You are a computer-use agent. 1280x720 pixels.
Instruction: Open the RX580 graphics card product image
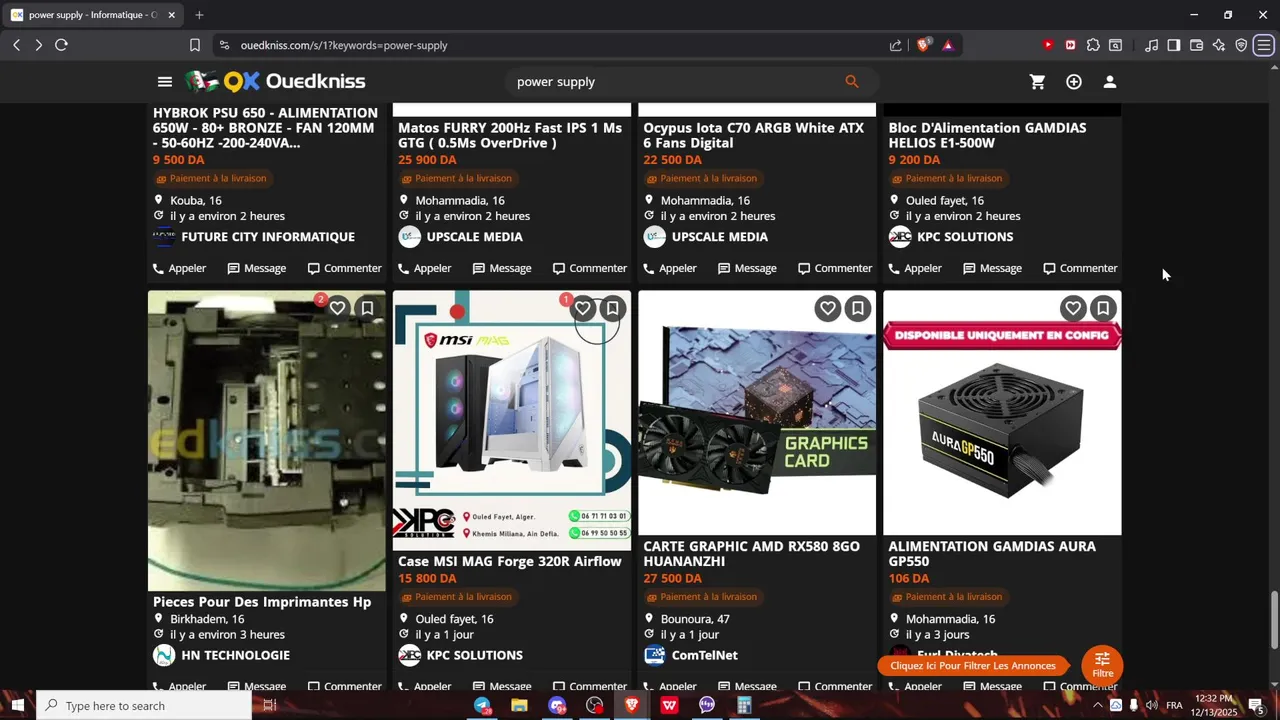click(757, 413)
